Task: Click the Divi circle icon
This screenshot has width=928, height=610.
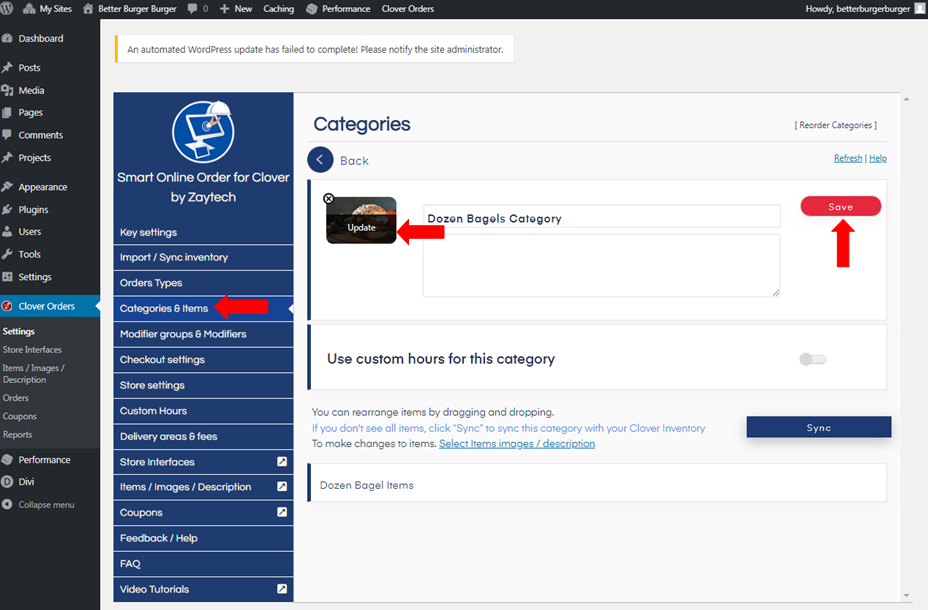Action: pos(7,482)
